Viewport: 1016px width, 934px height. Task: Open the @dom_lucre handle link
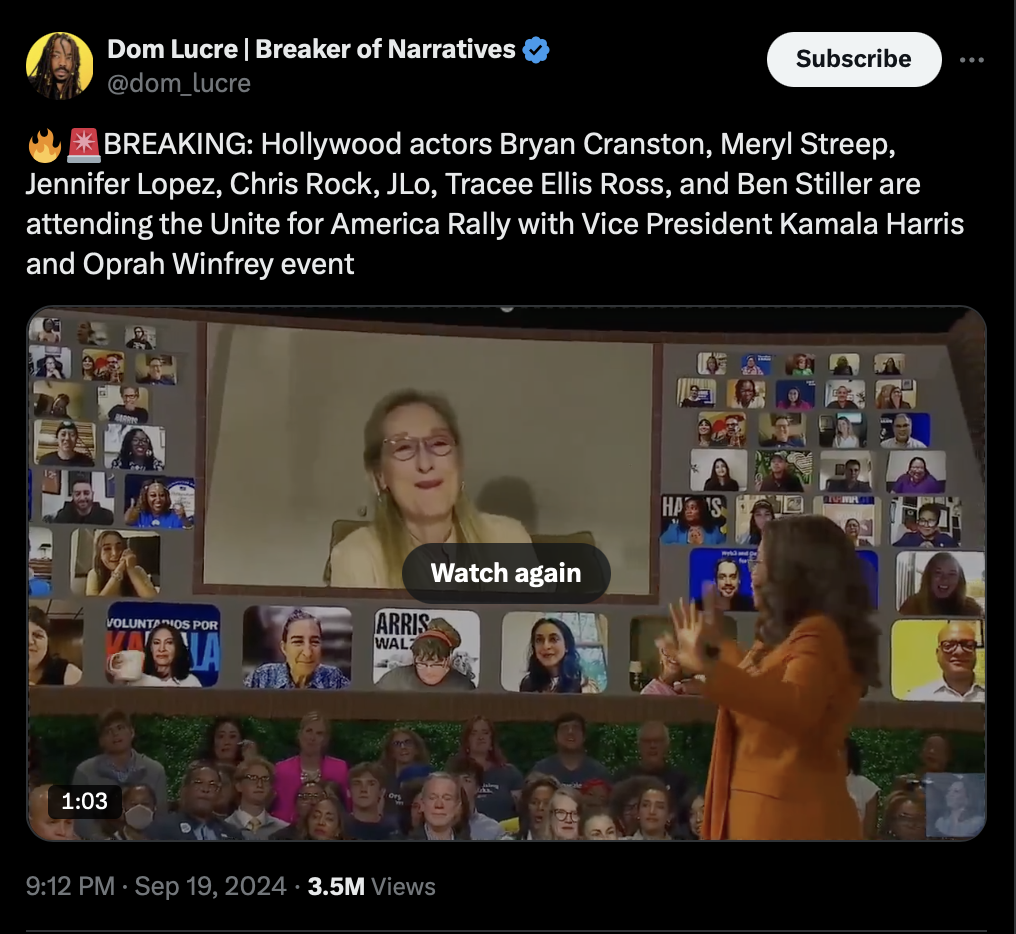pos(178,83)
